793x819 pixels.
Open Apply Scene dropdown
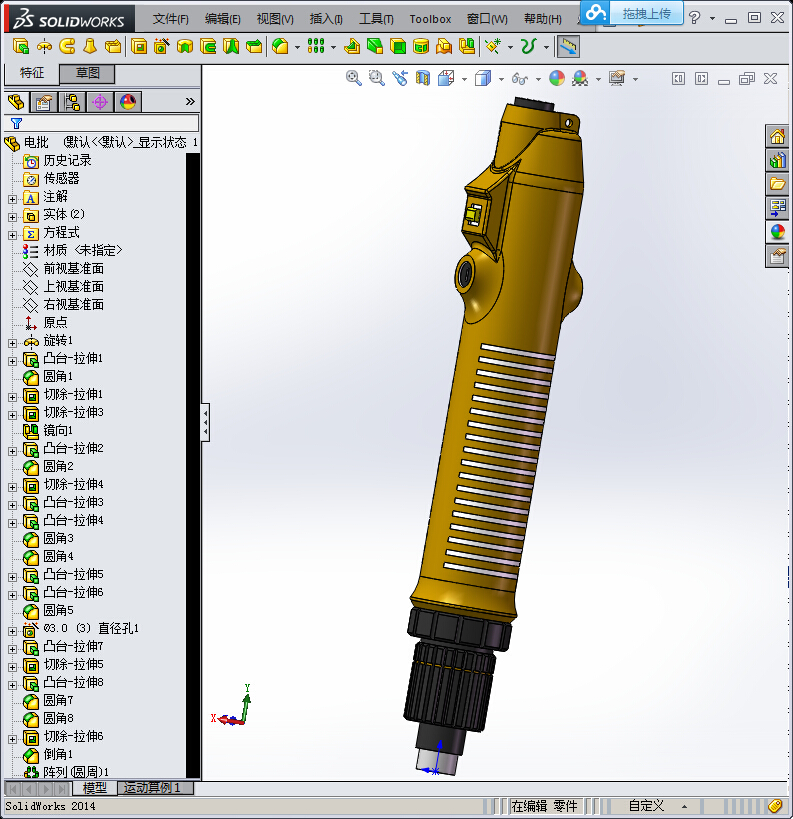click(x=598, y=79)
